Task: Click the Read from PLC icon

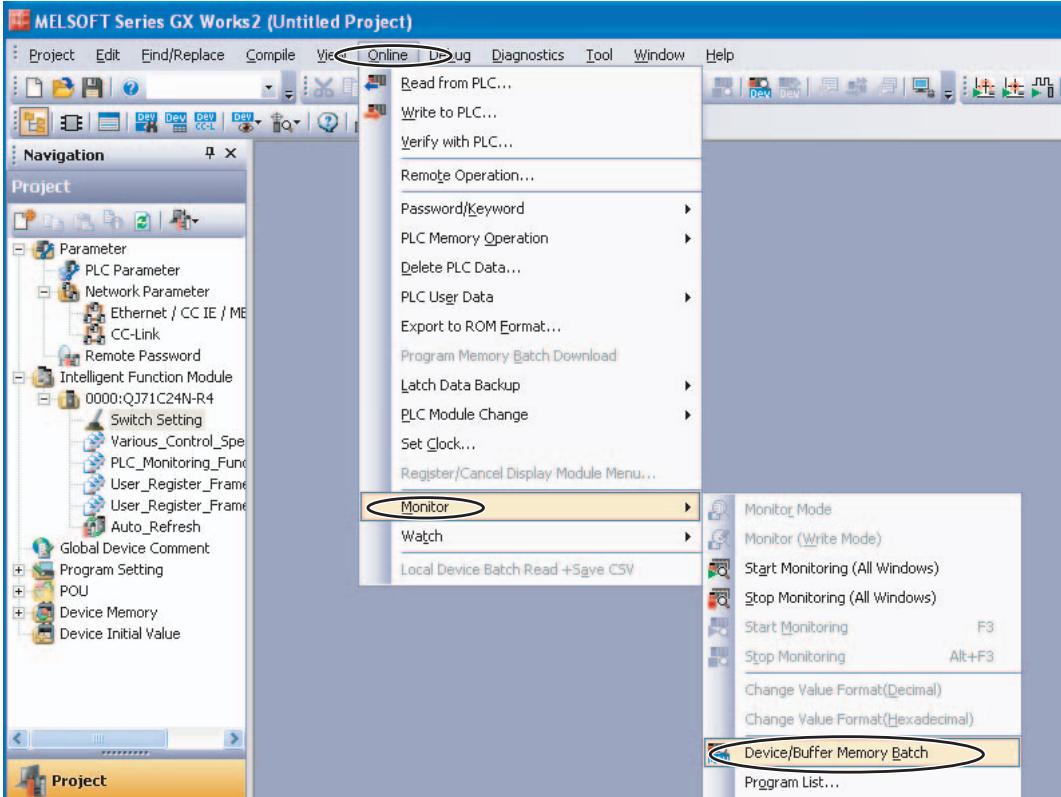Action: (x=376, y=83)
